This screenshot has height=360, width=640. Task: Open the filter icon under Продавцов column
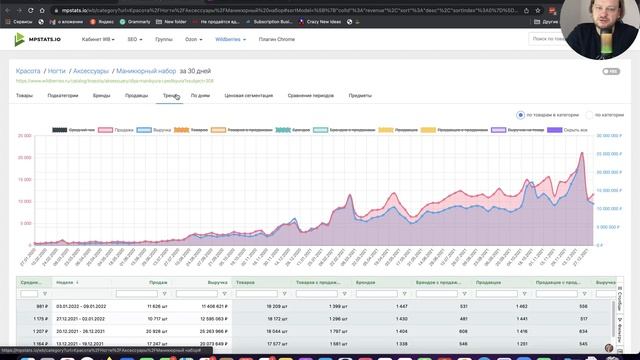click(x=524, y=294)
